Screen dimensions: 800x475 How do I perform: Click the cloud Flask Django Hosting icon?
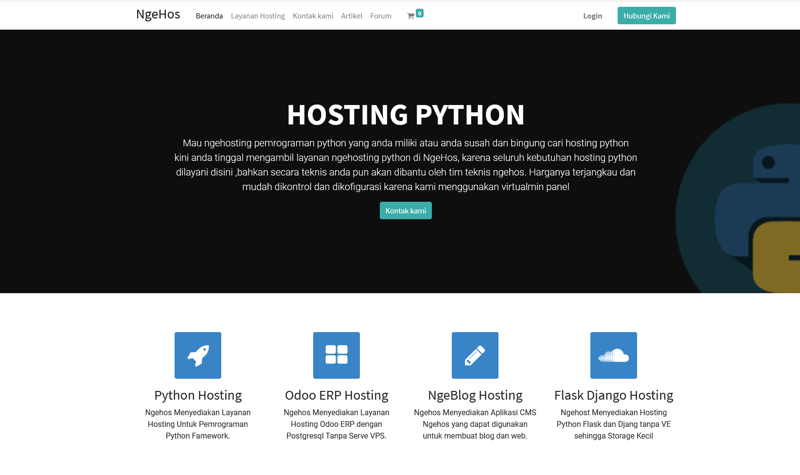(x=613, y=355)
